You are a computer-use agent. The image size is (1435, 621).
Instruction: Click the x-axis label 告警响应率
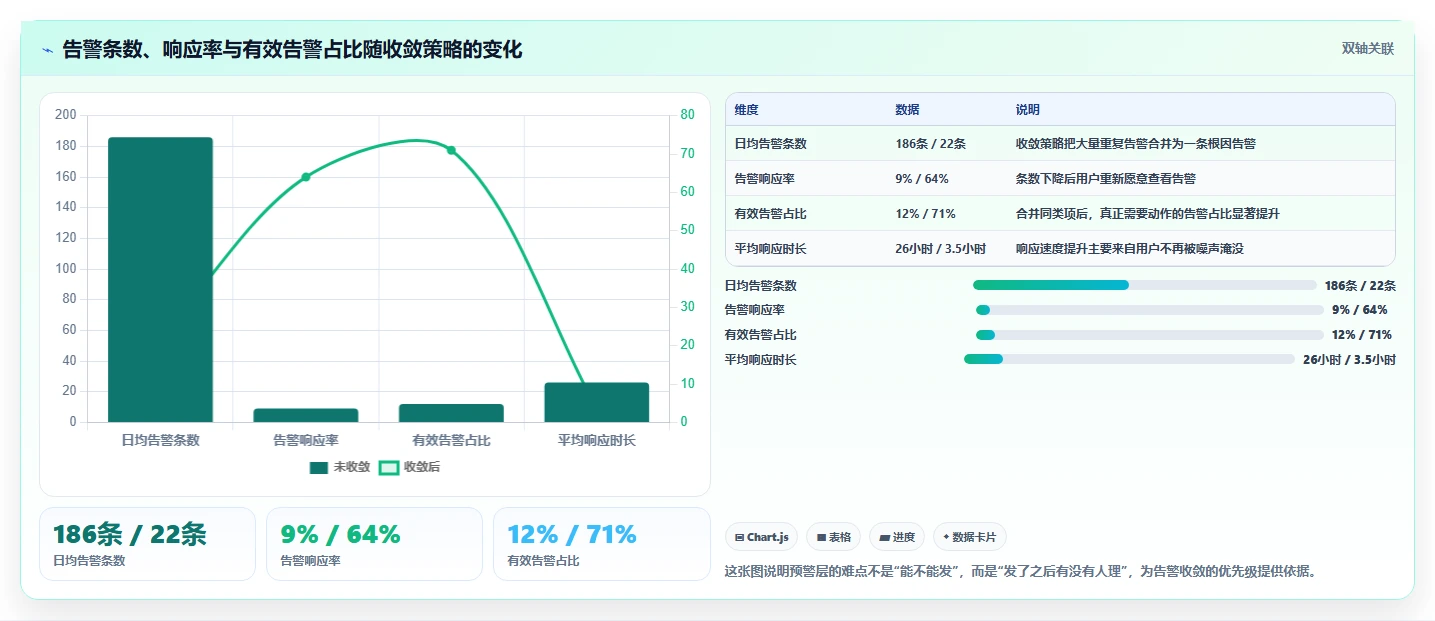[306, 440]
